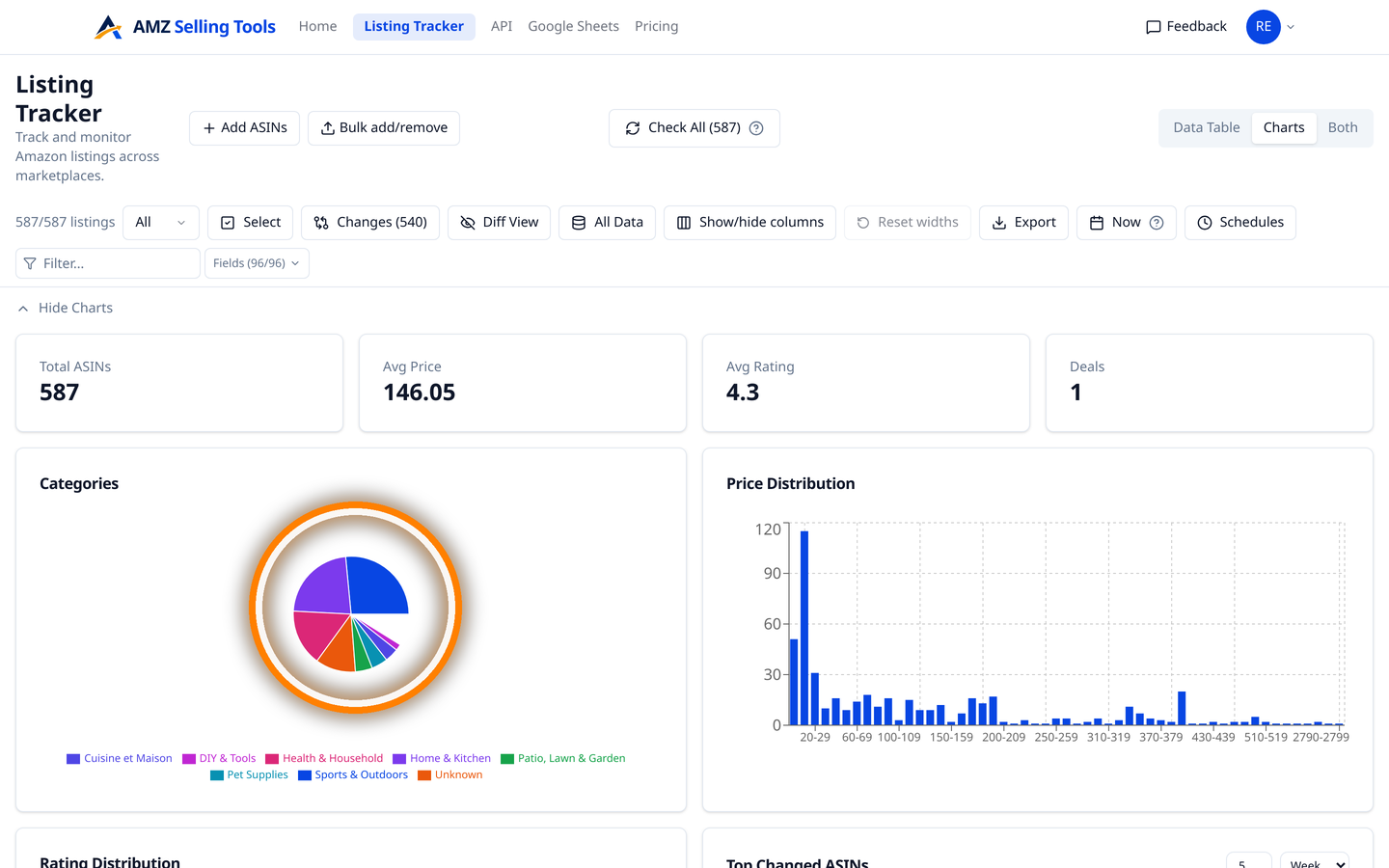Image resolution: width=1389 pixels, height=868 pixels.
Task: Click the Sports & Outdoors legend swatch
Action: click(x=305, y=775)
